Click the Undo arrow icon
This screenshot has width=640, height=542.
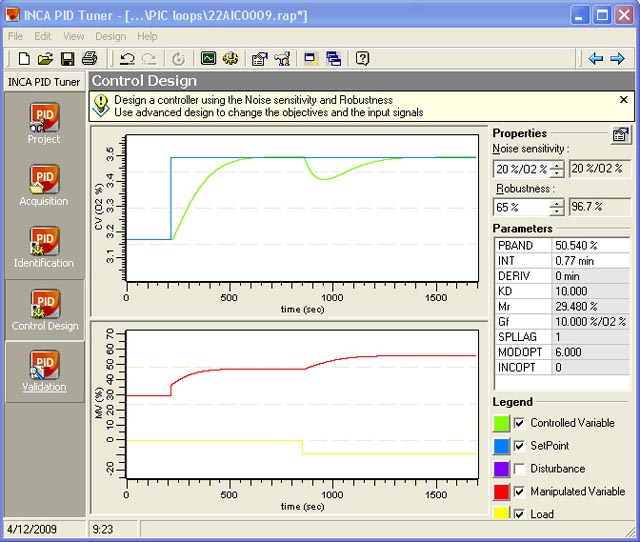(127, 59)
